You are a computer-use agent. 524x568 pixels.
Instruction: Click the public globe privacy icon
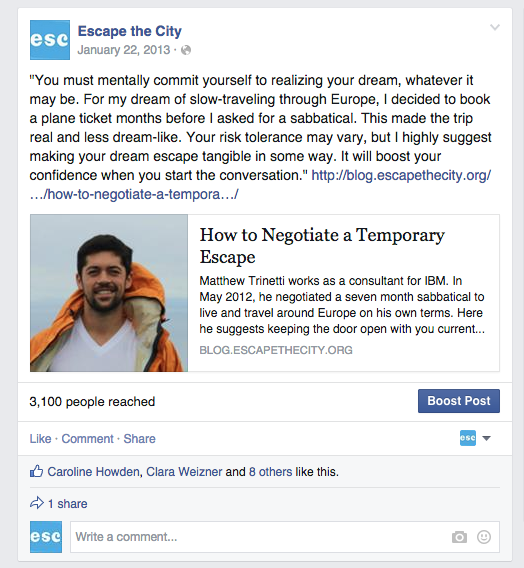coord(186,50)
